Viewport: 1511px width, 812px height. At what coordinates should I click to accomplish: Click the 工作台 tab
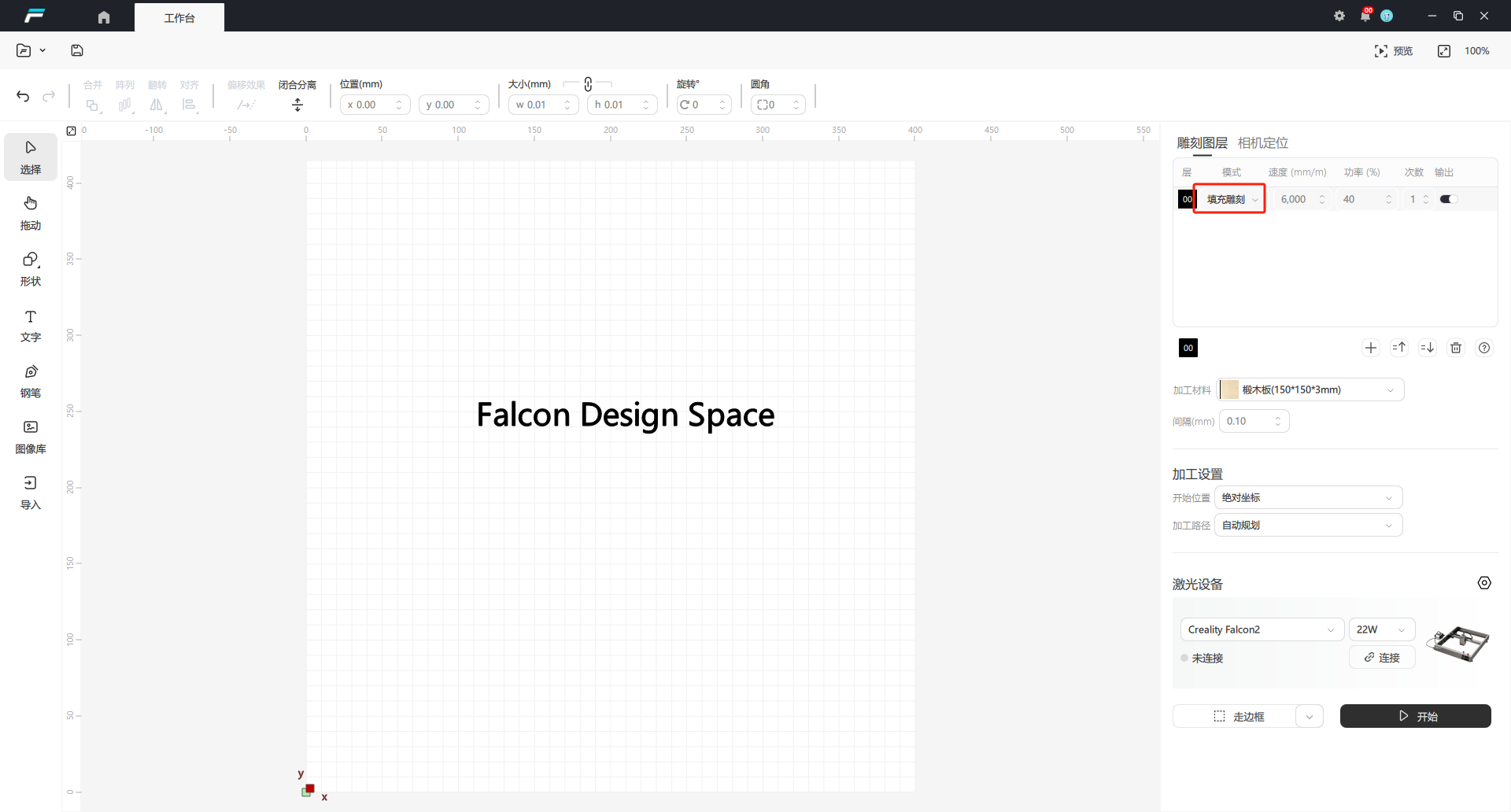tap(179, 17)
